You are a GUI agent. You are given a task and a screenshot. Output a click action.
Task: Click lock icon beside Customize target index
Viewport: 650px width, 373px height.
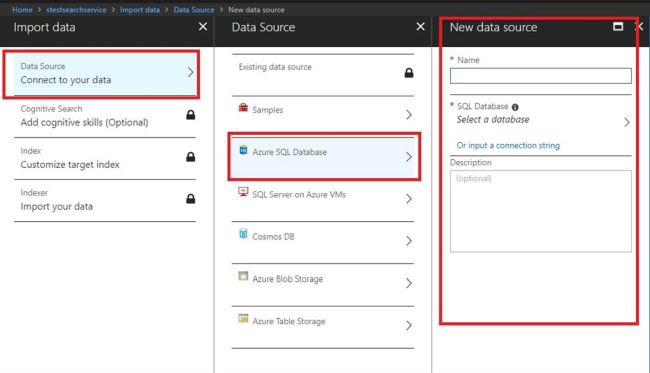click(x=191, y=157)
